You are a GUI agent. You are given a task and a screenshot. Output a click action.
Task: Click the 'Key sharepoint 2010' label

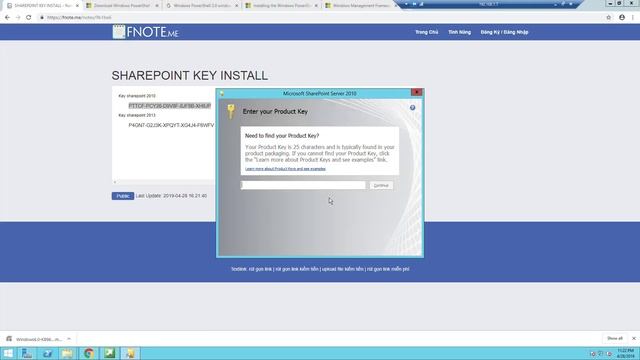(x=137, y=96)
